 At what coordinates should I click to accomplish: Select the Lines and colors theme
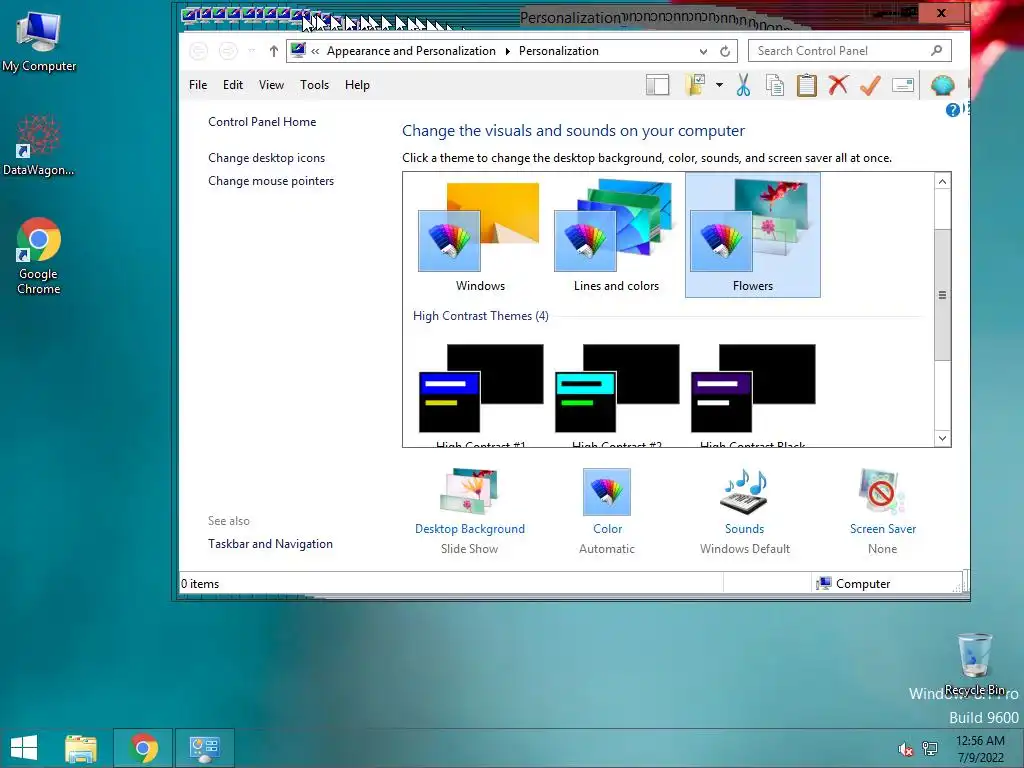pos(616,236)
